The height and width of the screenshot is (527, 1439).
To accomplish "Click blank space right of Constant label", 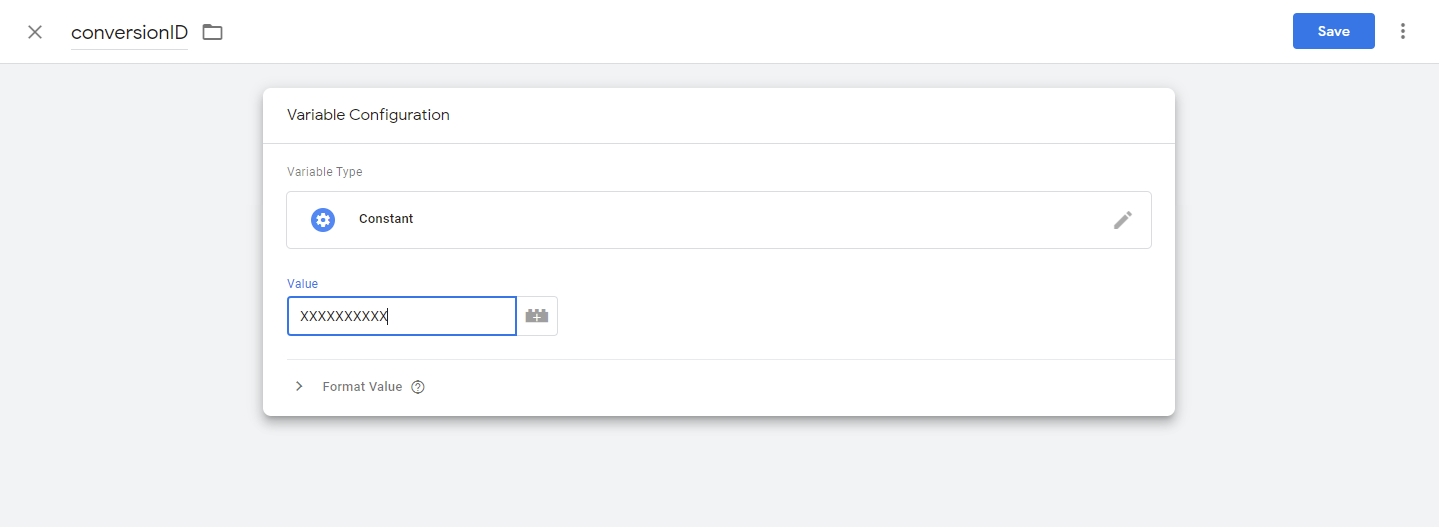I will 750,220.
